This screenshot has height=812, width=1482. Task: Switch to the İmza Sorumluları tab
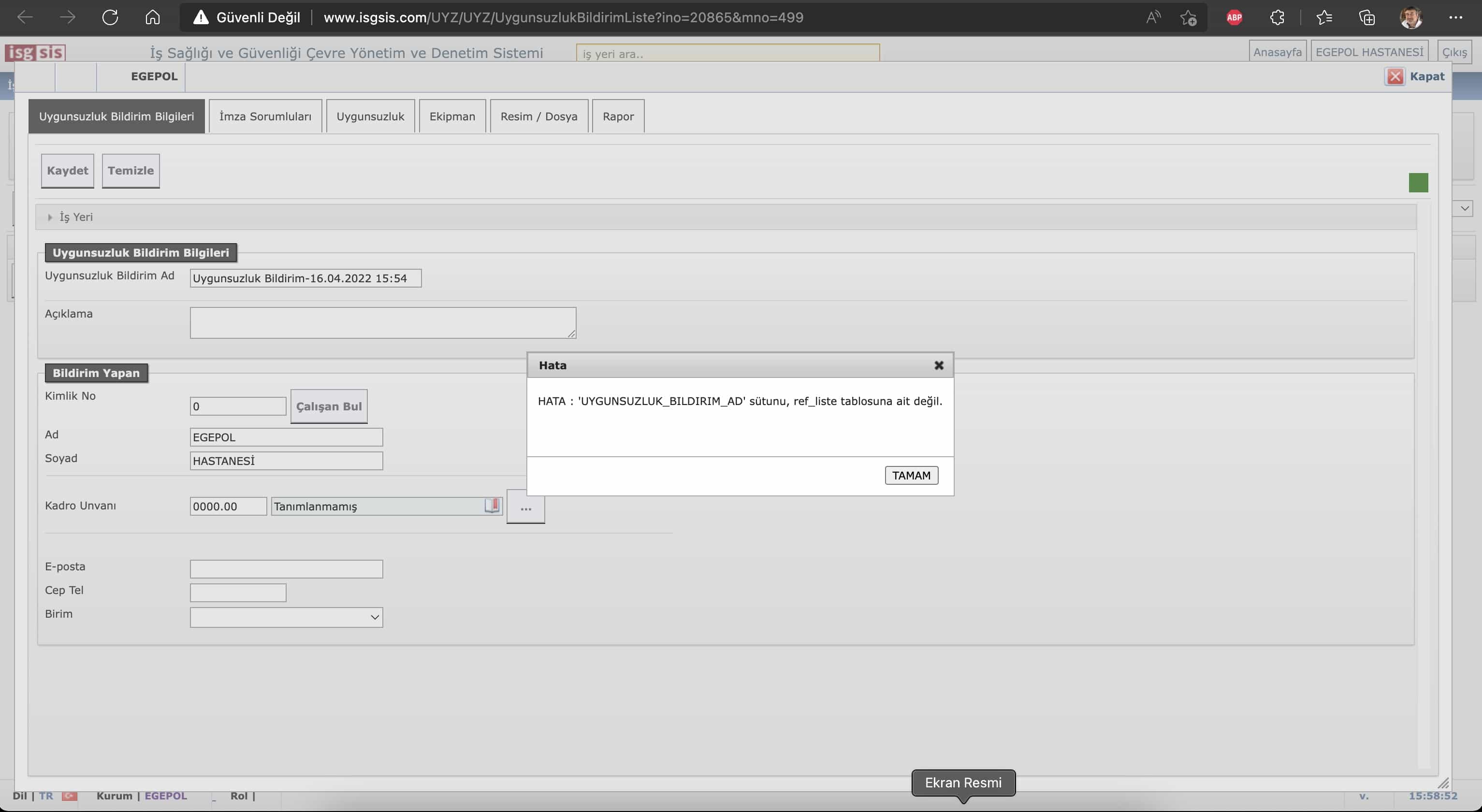(x=265, y=116)
